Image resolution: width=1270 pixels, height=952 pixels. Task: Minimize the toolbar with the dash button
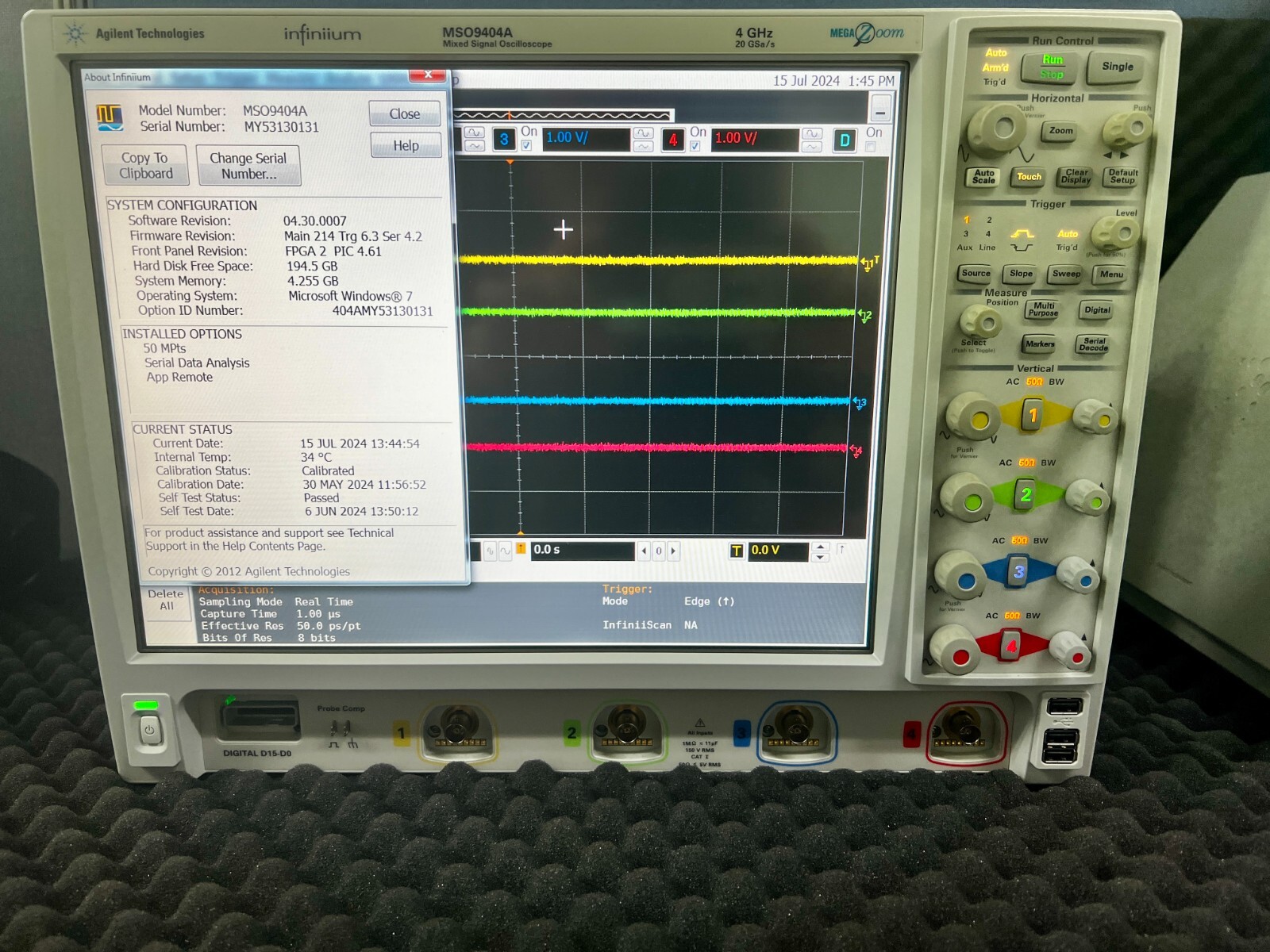click(880, 109)
